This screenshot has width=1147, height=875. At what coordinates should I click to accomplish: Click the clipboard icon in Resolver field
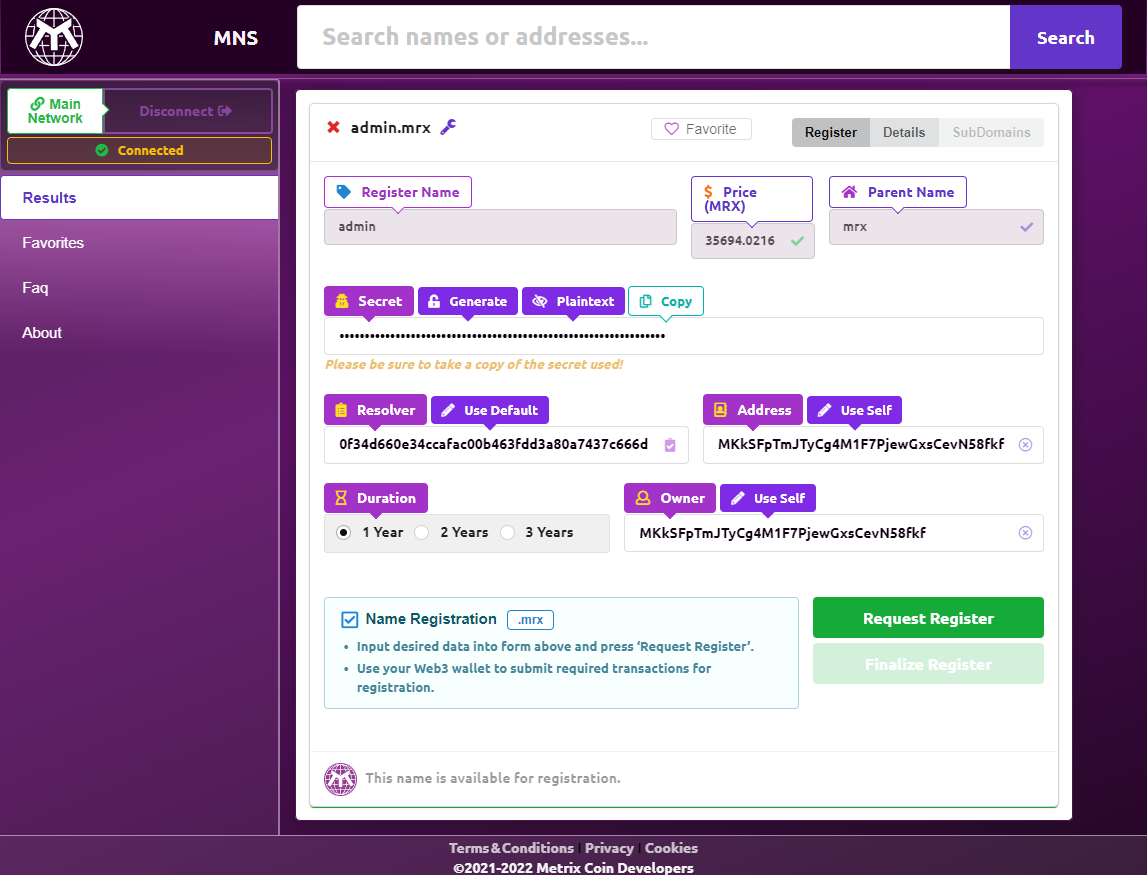tap(669, 445)
